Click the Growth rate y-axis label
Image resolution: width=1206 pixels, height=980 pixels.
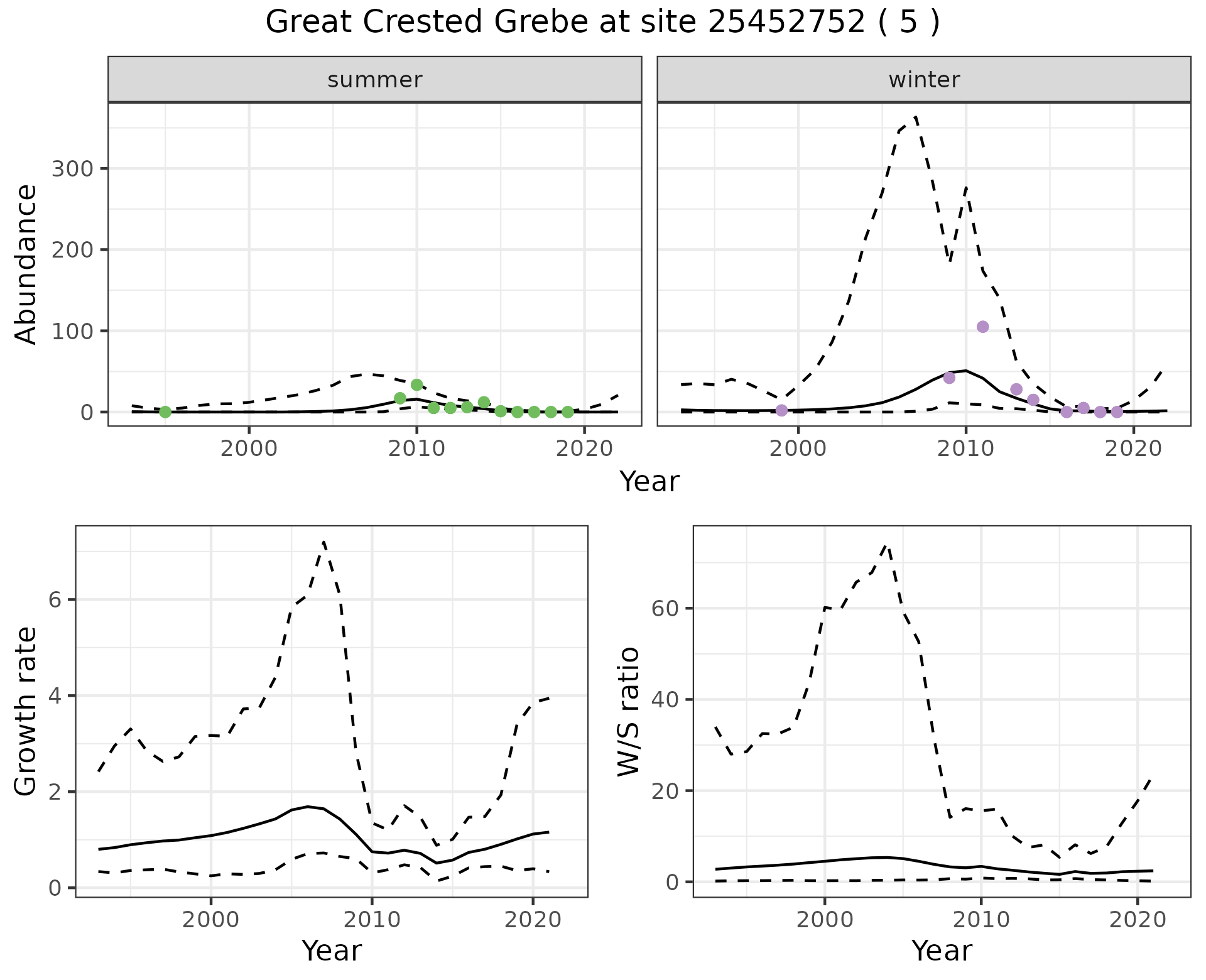(26, 711)
